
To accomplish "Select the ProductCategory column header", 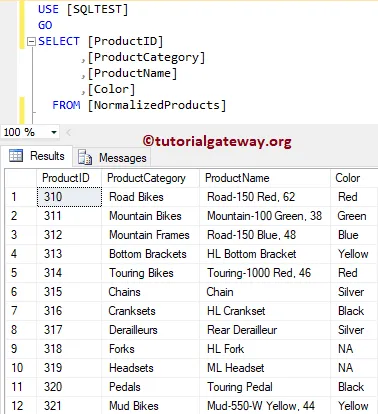I will pyautogui.click(x=150, y=178).
